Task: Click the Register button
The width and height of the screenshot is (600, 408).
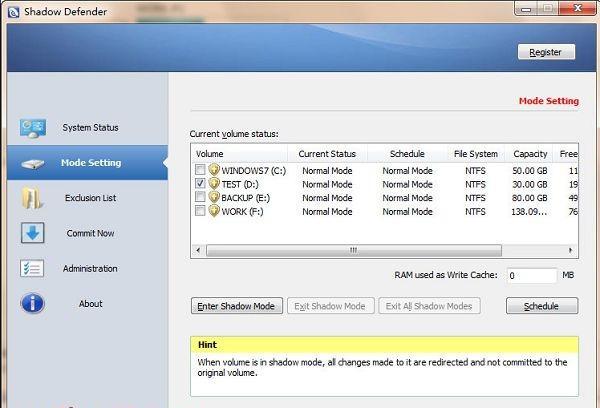Action: (546, 52)
